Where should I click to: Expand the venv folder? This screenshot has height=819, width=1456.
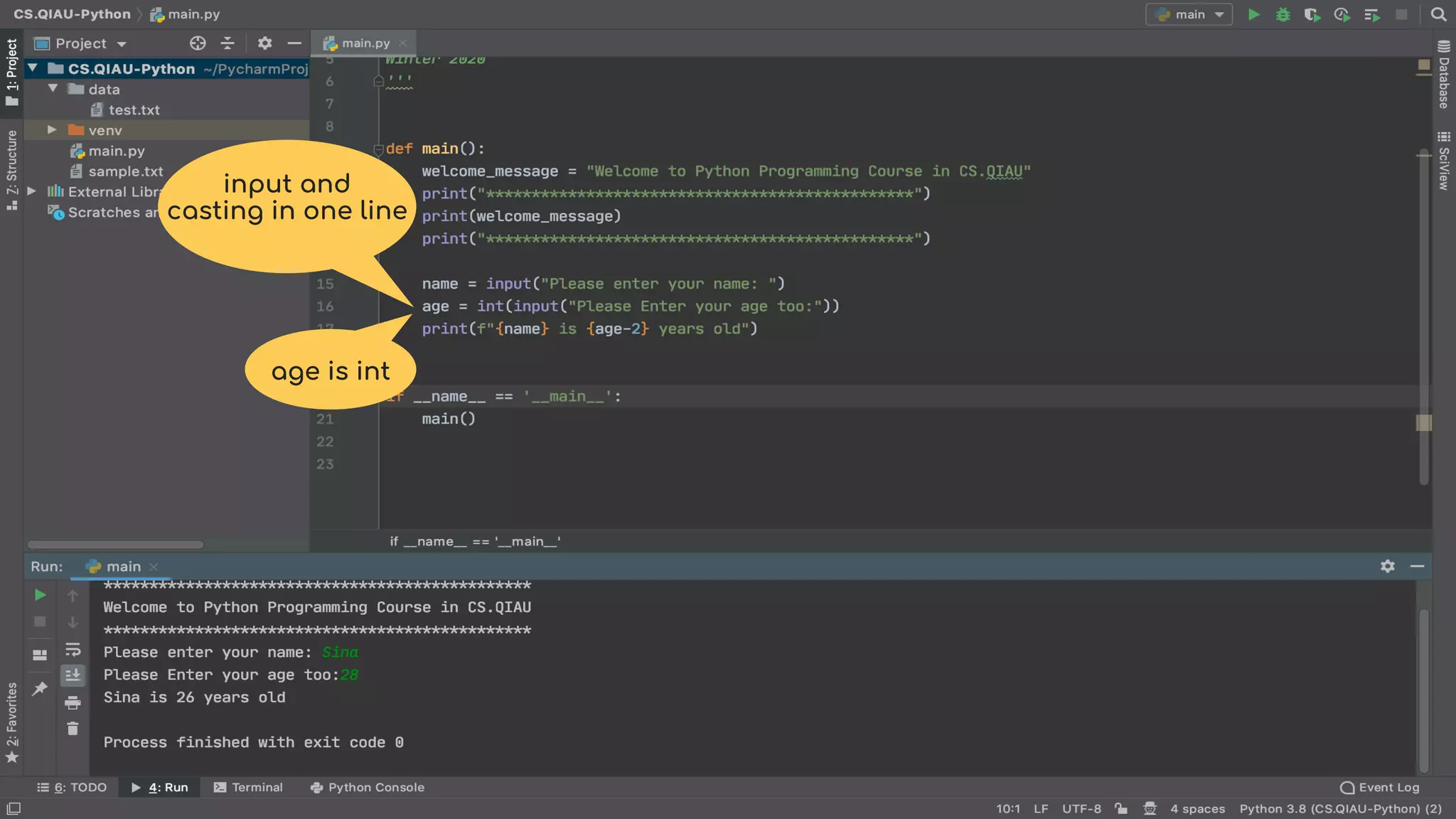(x=52, y=130)
